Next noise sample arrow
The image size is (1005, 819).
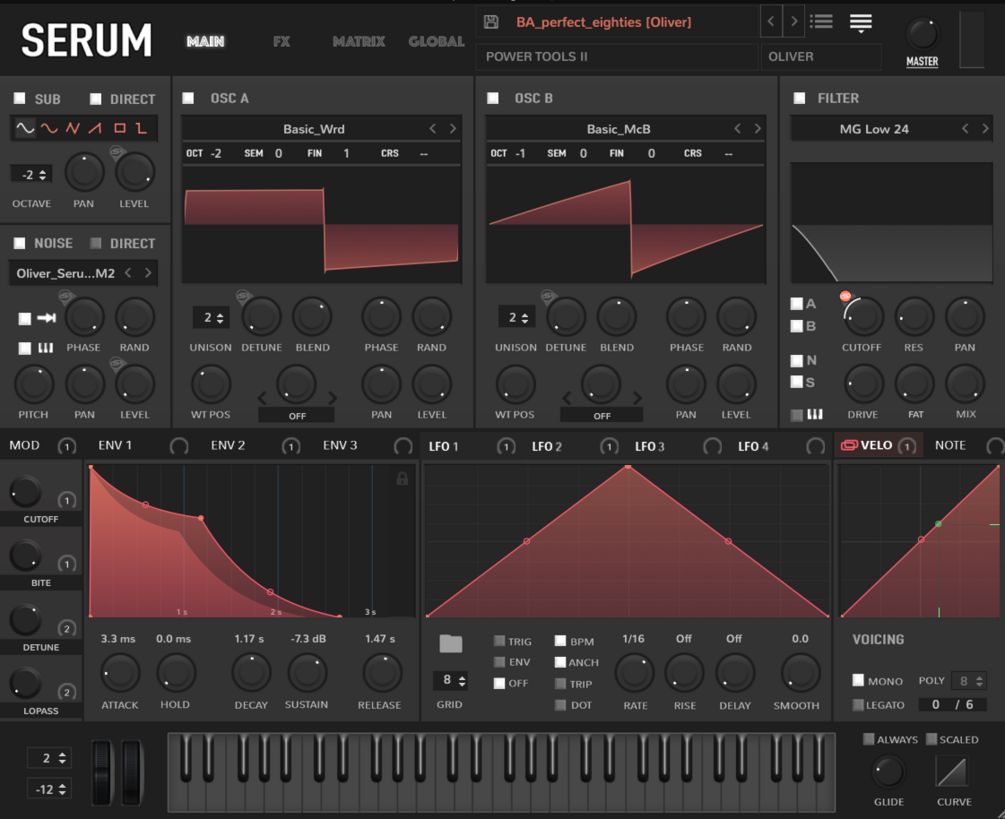coord(148,273)
